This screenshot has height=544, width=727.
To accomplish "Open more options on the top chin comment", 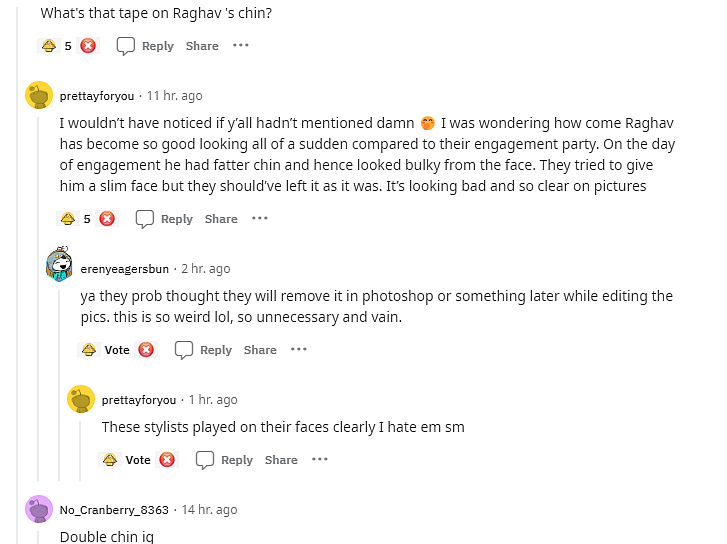I will [x=241, y=45].
